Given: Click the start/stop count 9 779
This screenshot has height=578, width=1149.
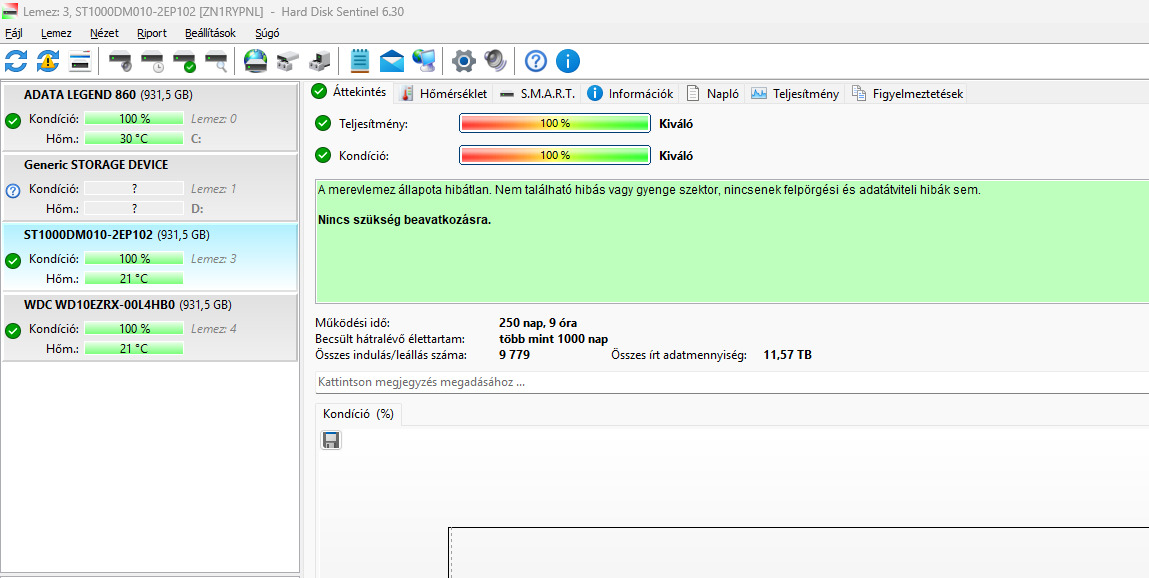Looking at the screenshot, I should [514, 355].
